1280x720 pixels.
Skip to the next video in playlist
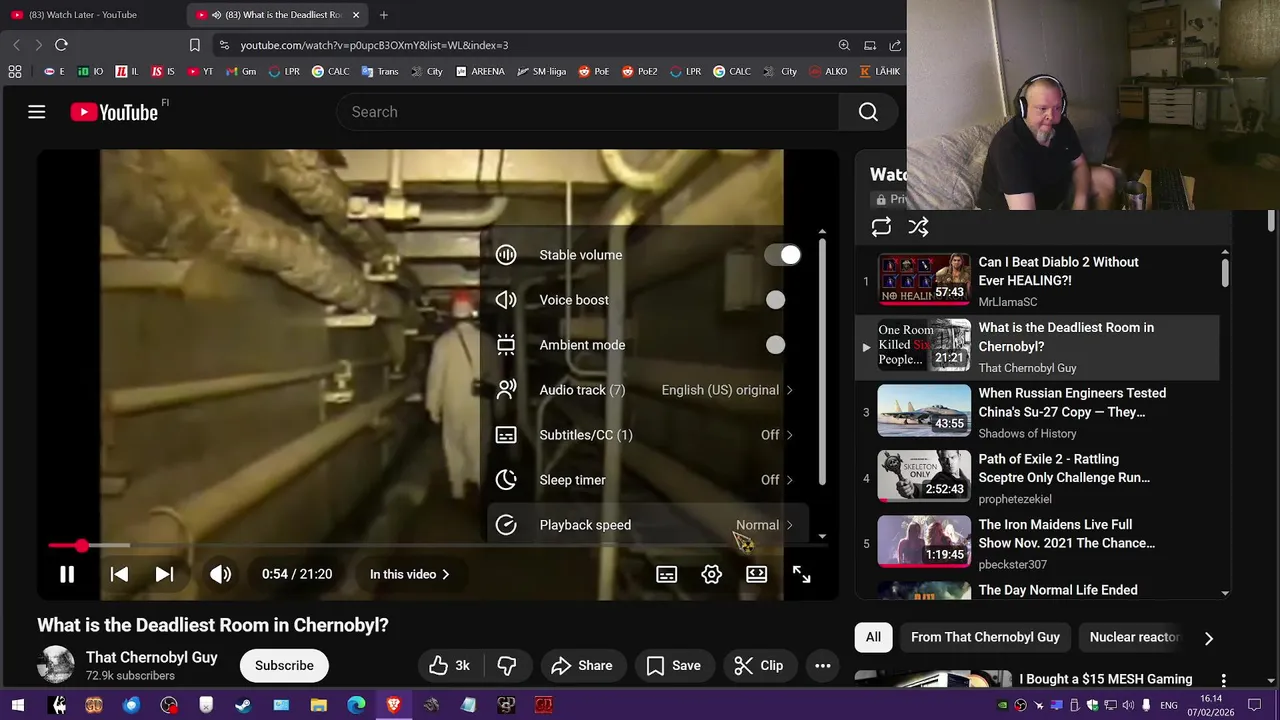(165, 574)
